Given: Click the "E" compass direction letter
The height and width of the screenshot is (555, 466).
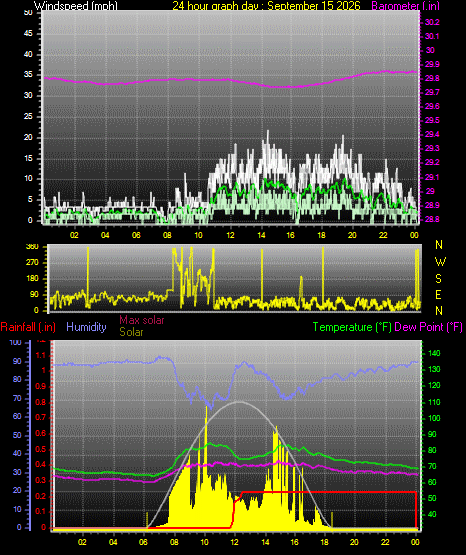Looking at the screenshot, I should (438, 294).
